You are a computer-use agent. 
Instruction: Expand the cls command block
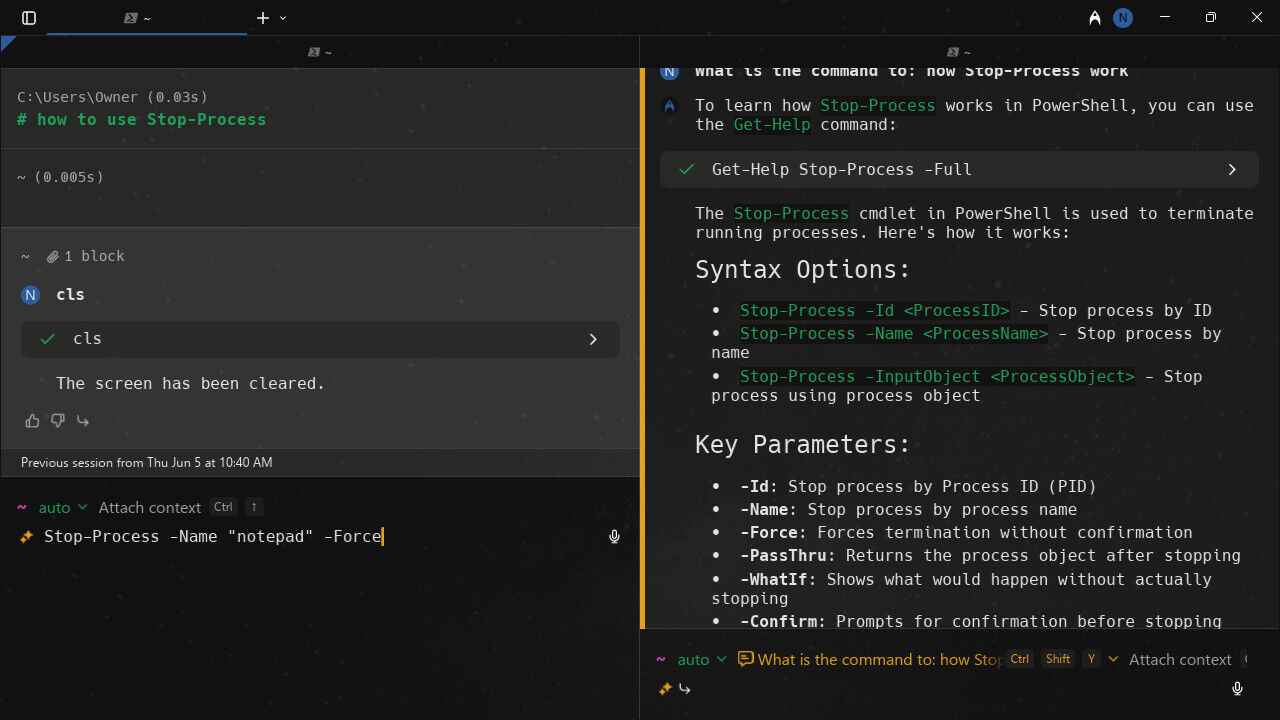(x=593, y=339)
